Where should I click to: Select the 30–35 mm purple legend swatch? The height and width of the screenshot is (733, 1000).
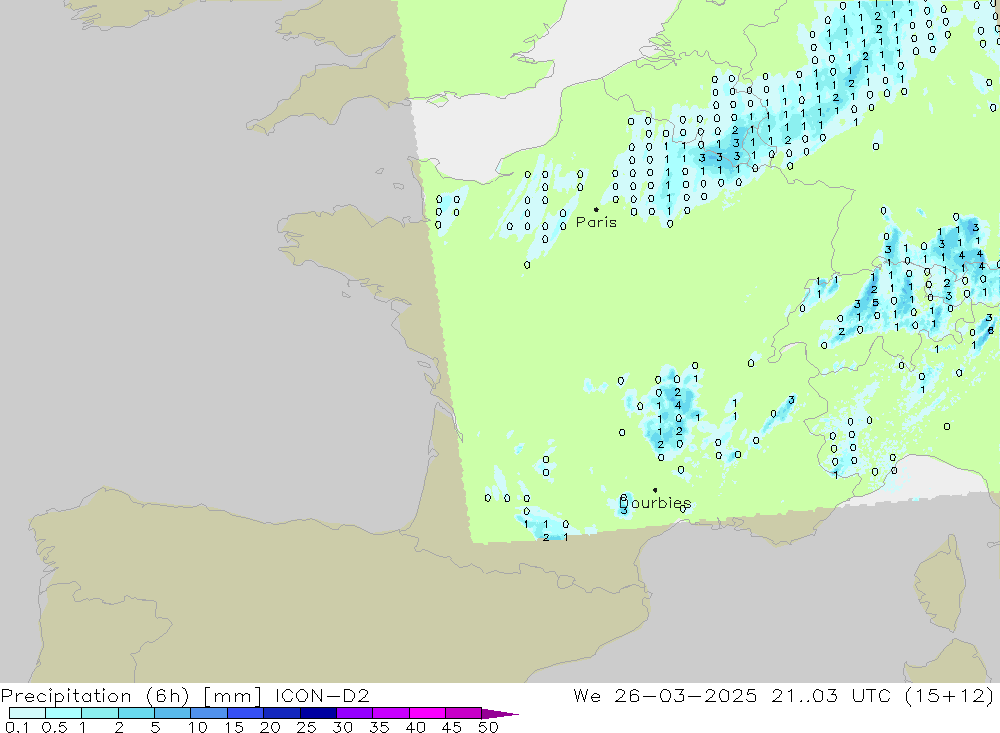click(355, 713)
